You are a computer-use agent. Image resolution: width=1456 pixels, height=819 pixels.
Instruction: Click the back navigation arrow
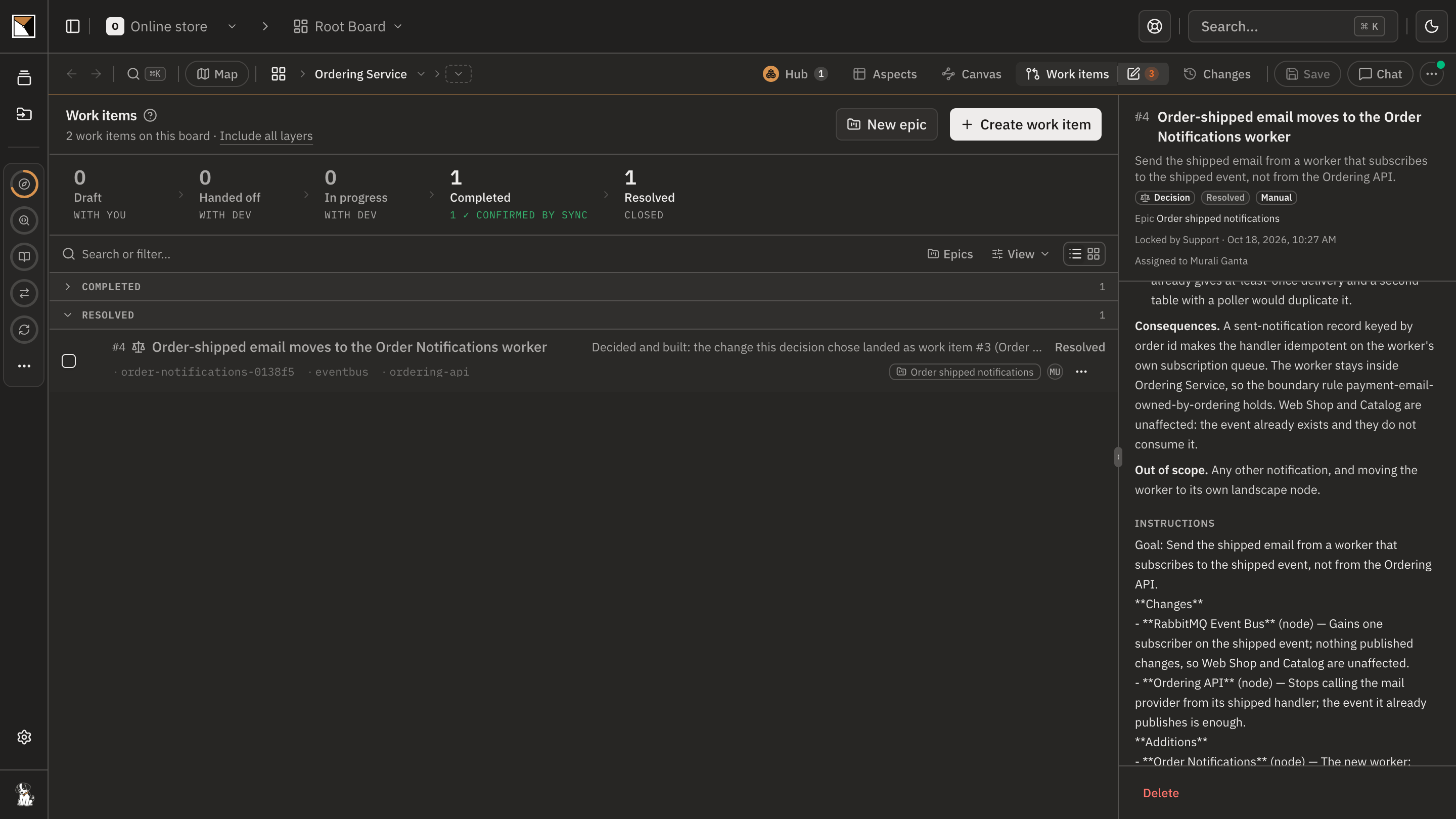[x=71, y=74]
